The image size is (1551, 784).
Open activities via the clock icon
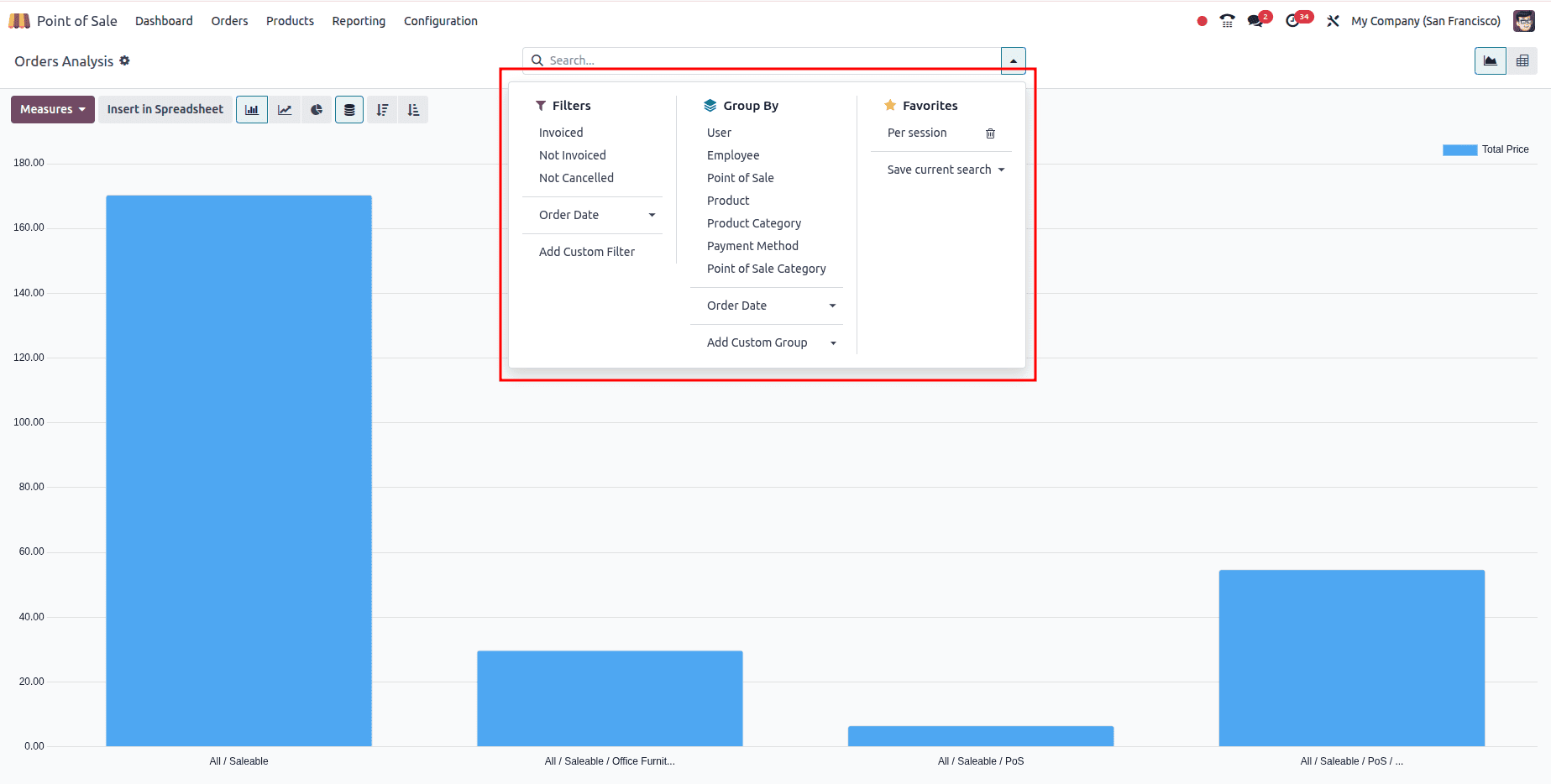[x=1294, y=19]
